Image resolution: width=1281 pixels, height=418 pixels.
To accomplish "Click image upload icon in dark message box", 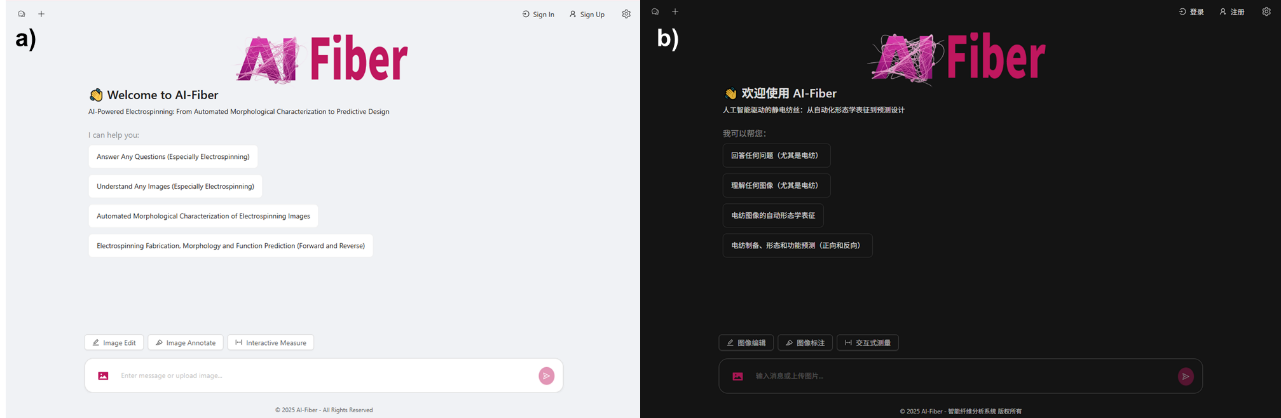I will pos(738,376).
